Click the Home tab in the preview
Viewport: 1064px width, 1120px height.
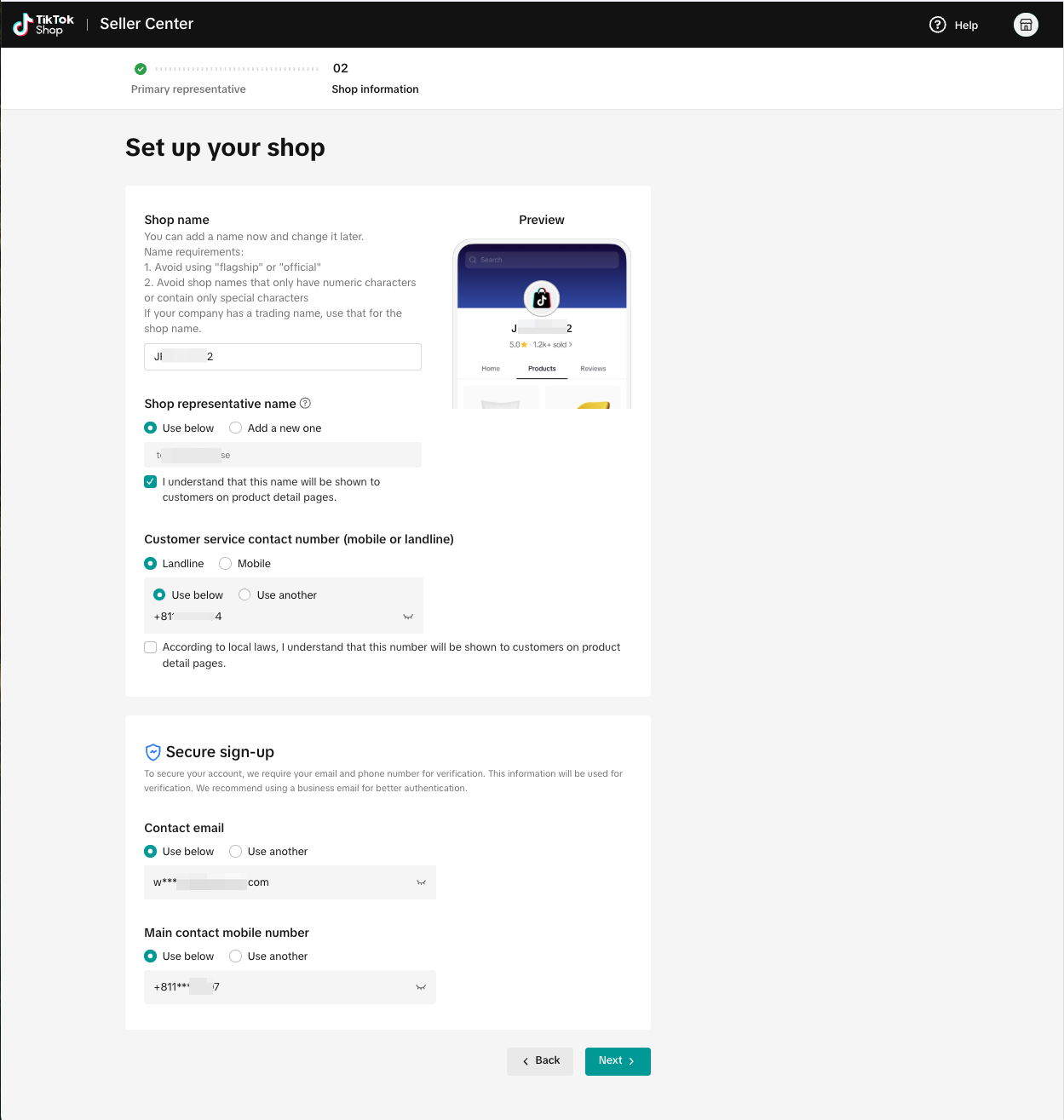(491, 369)
